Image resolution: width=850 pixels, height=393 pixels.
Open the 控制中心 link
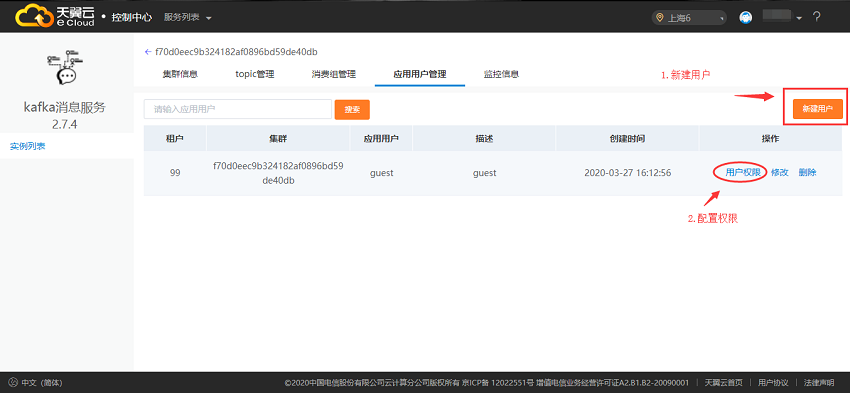[131, 17]
